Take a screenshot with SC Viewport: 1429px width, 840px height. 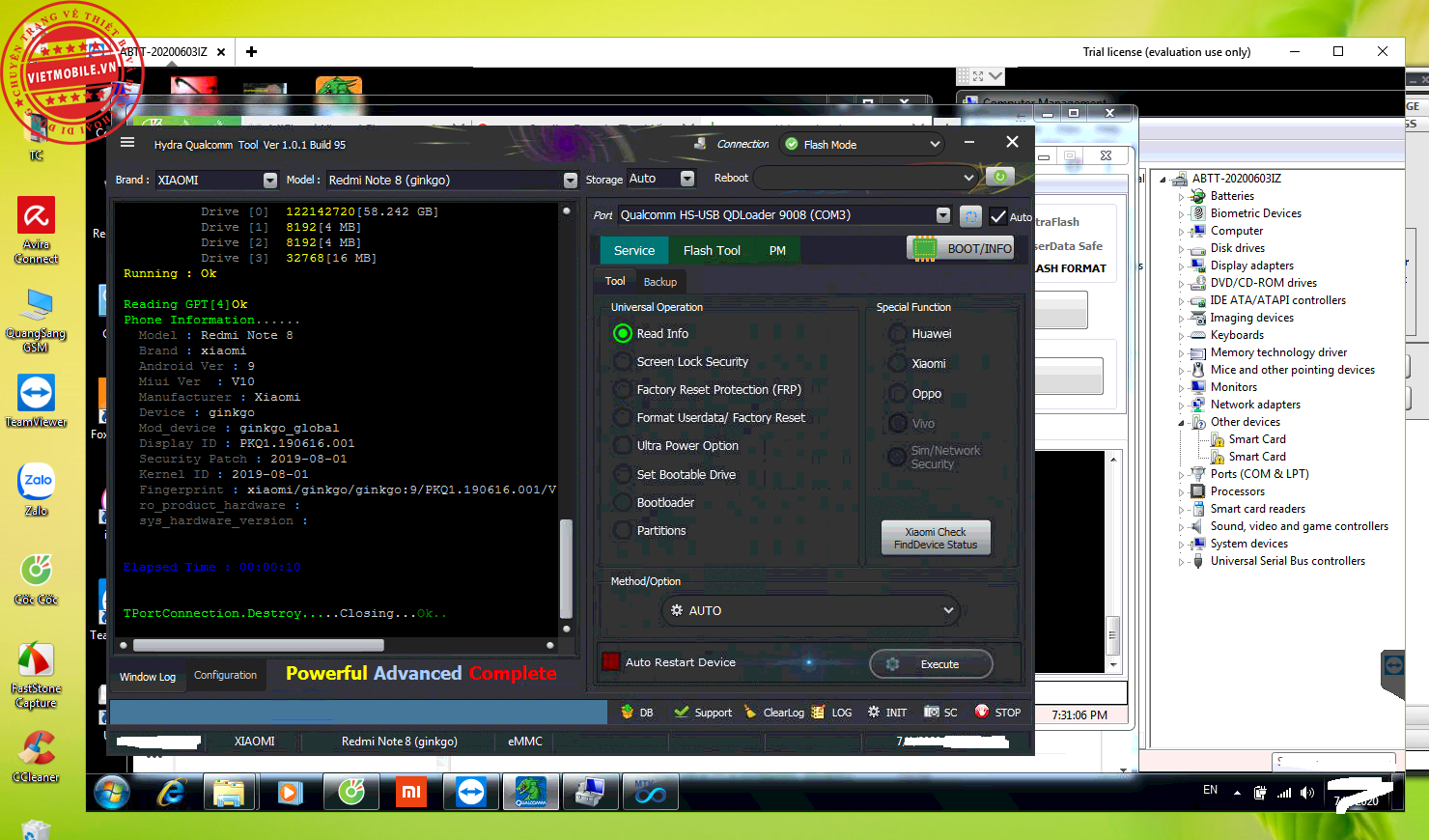point(940,713)
